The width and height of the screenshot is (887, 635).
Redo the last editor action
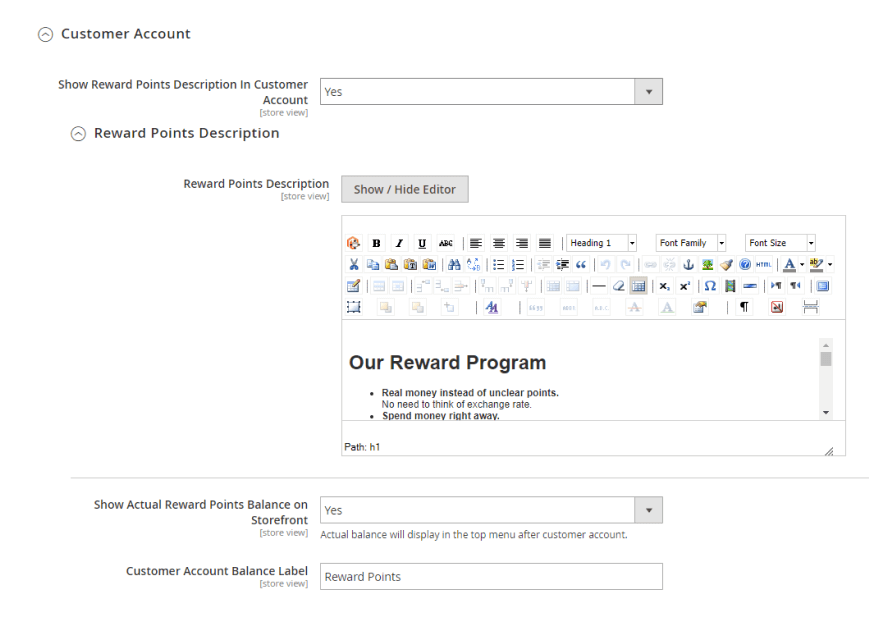625,264
